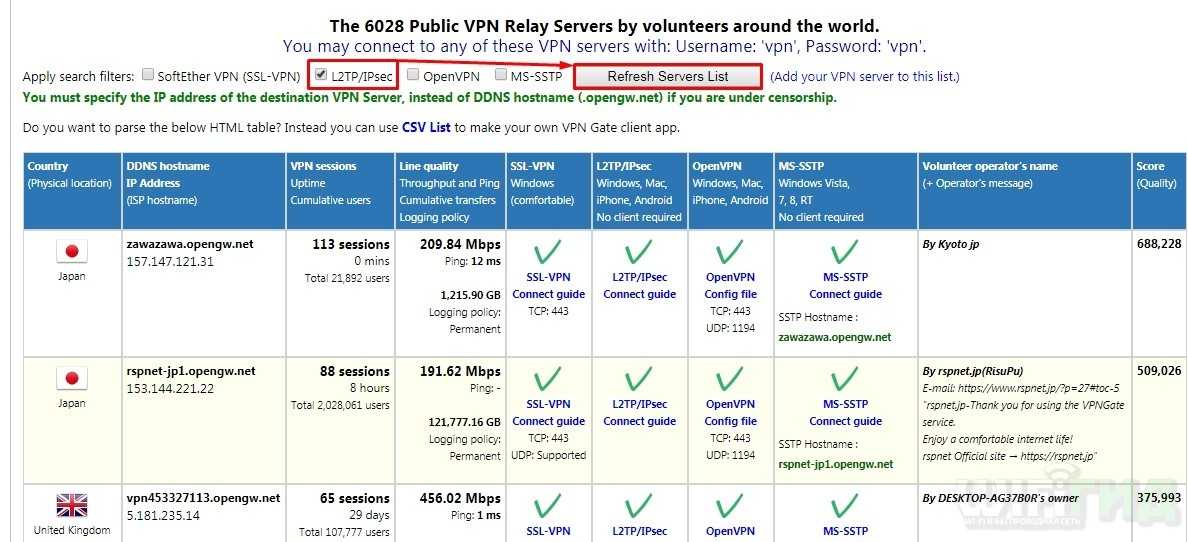Click SSL-VPN green checkmark in vpn453327113 row
Viewport: 1188px width, 542px height.
[548, 506]
